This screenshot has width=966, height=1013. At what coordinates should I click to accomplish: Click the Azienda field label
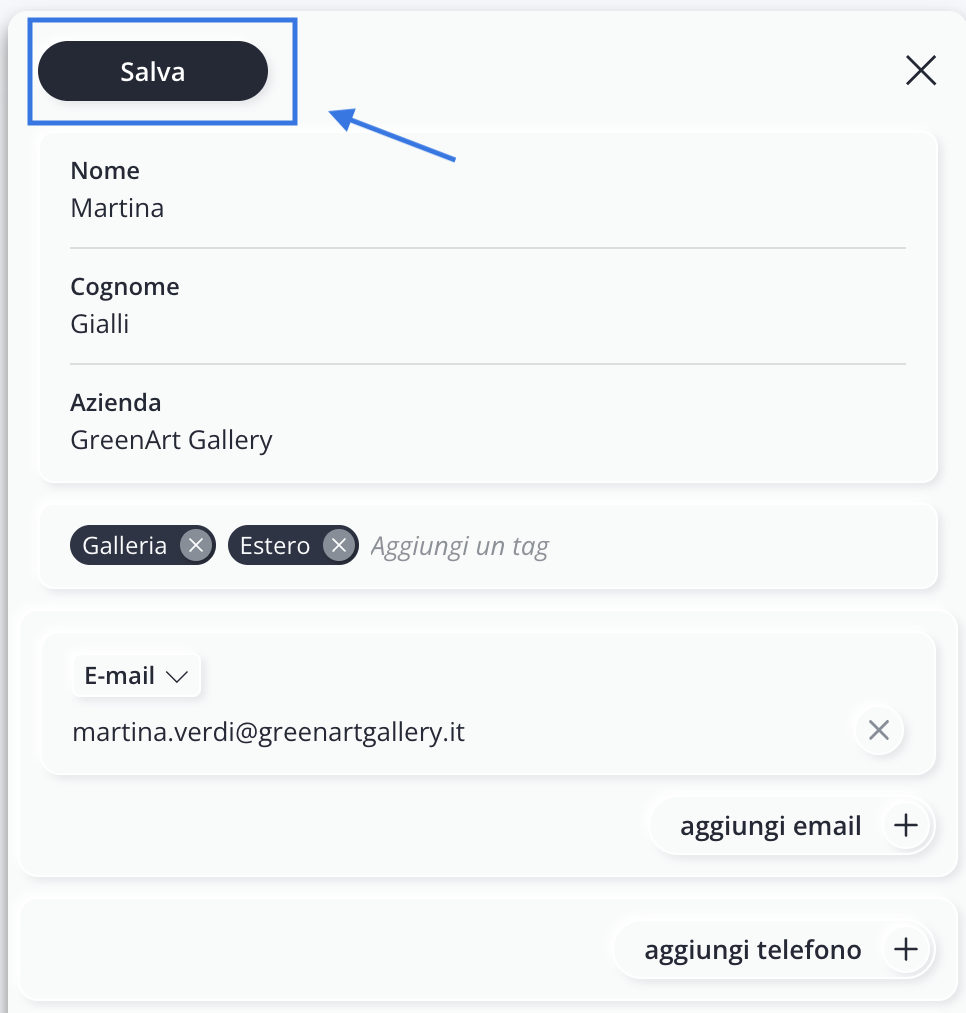tap(116, 402)
